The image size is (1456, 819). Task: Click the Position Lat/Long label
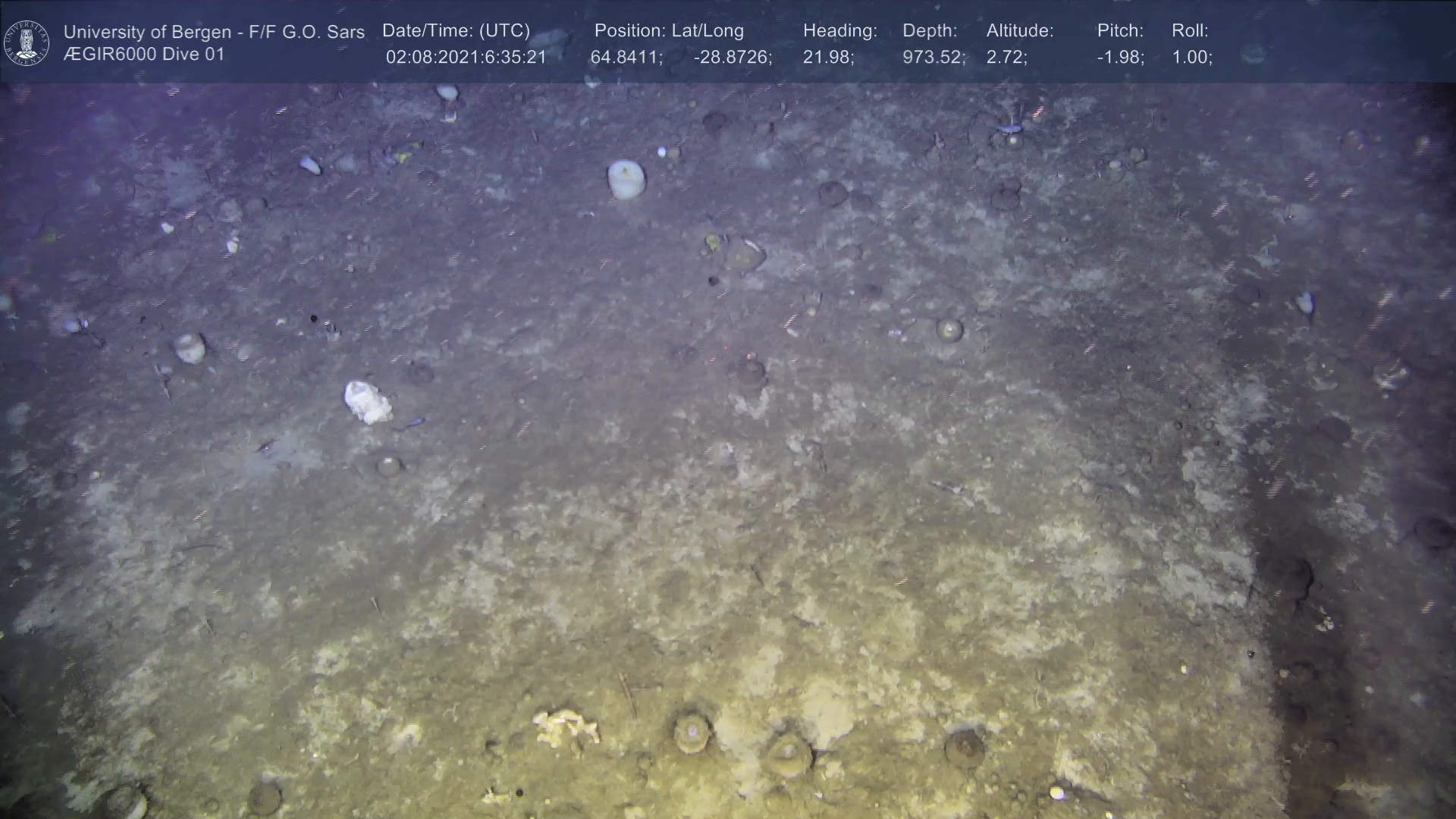669,31
